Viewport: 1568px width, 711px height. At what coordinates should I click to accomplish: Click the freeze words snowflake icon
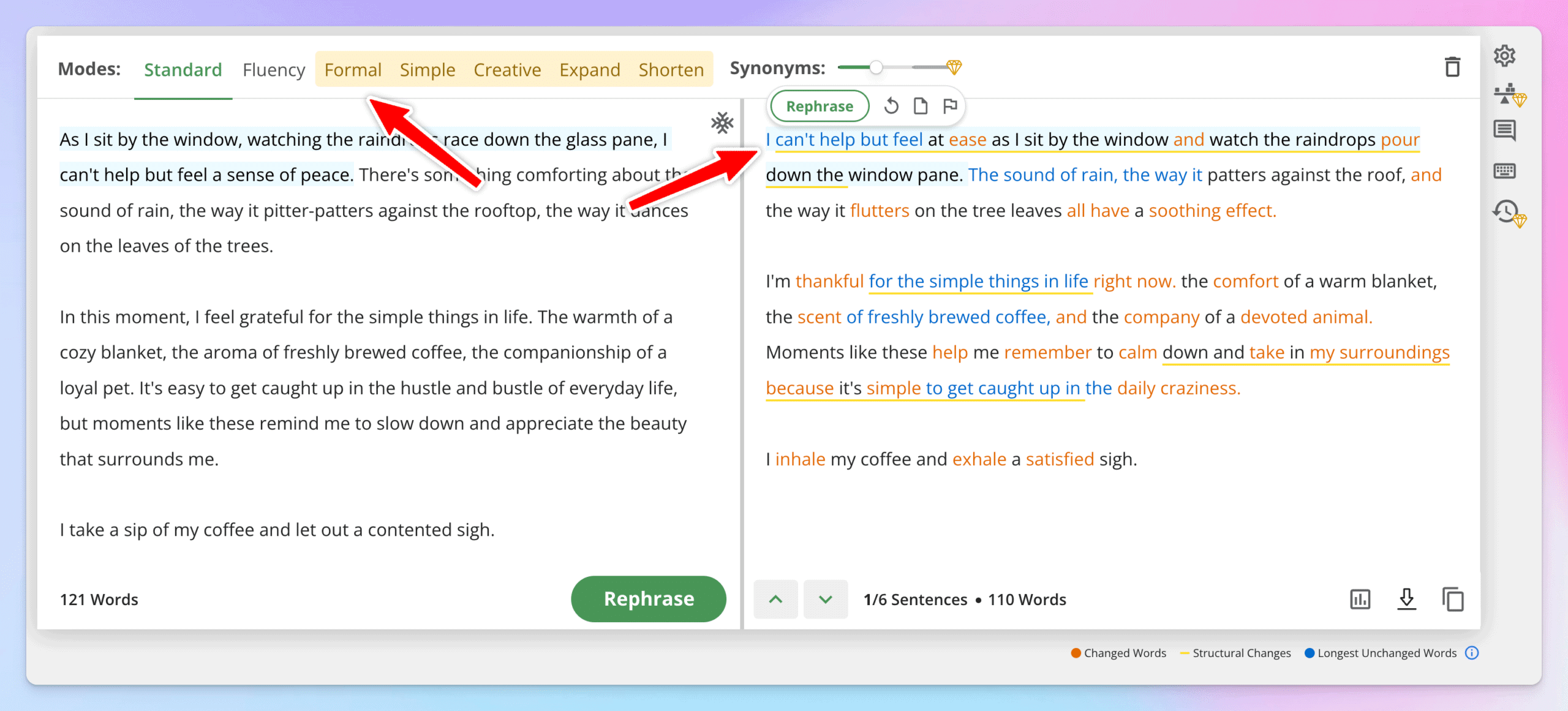[x=722, y=123]
